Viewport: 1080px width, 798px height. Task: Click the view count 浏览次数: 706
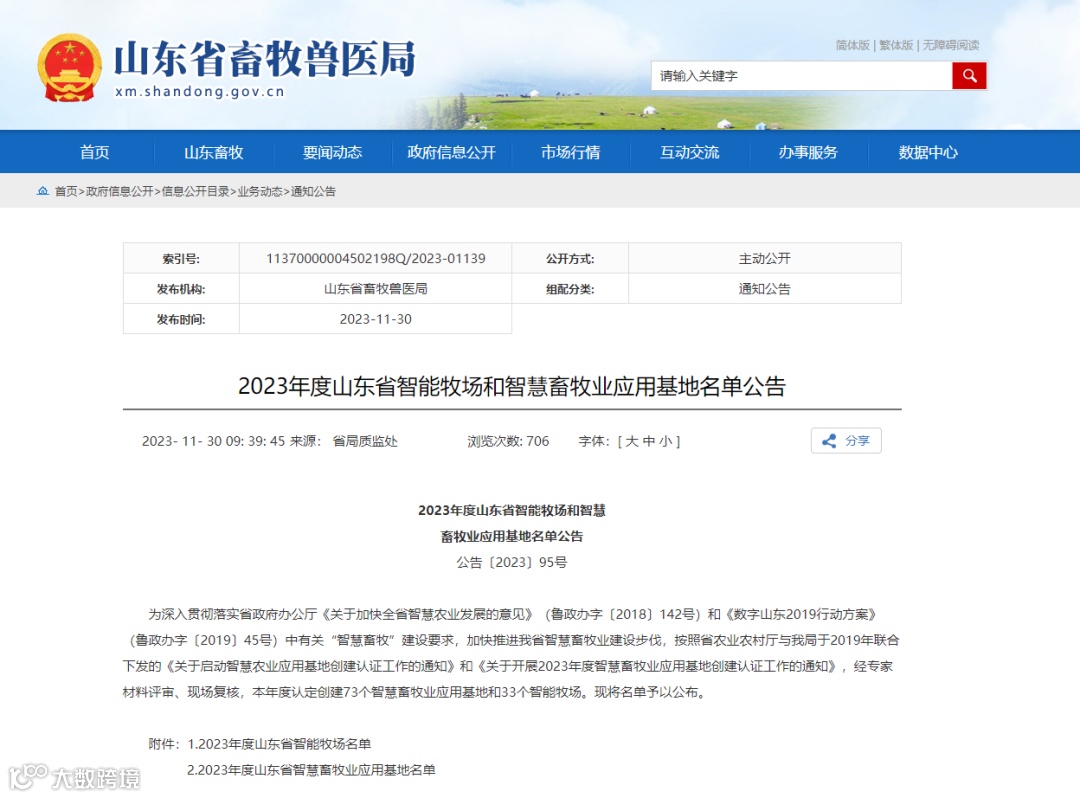pyautogui.click(x=508, y=441)
